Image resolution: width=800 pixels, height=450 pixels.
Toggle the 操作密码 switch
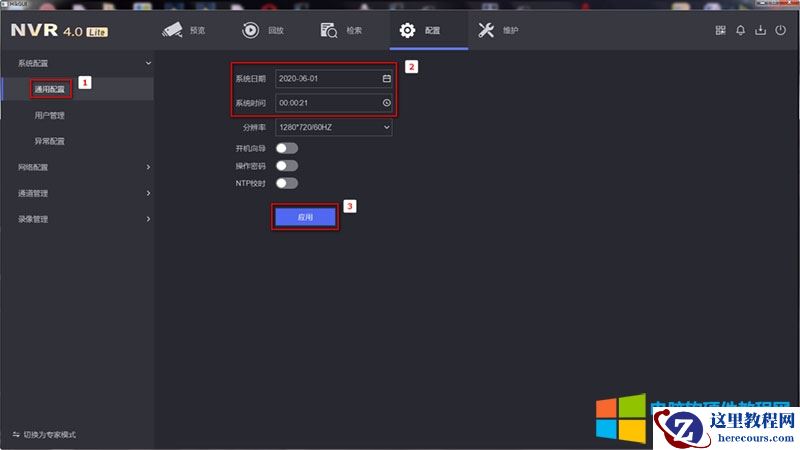click(x=287, y=166)
